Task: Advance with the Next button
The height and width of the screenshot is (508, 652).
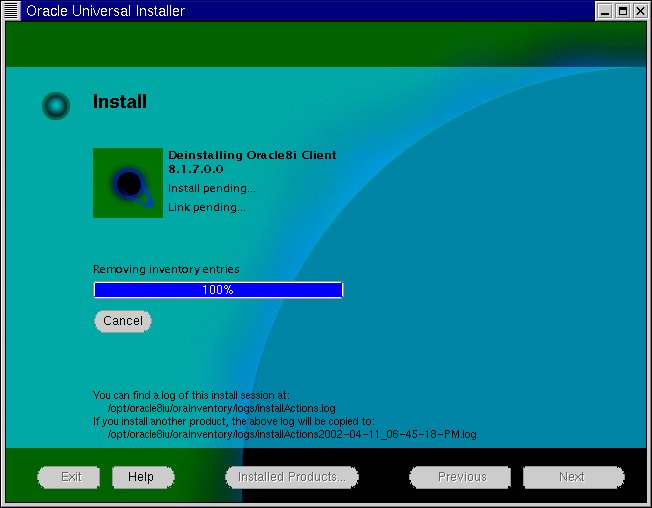Action: [x=573, y=477]
